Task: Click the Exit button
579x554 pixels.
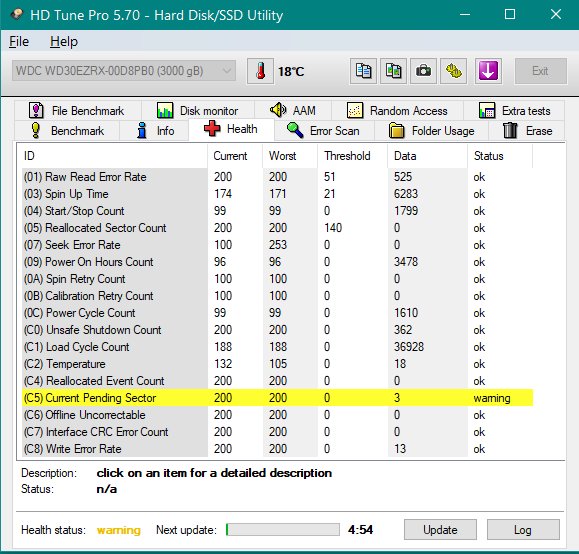Action: [x=541, y=71]
